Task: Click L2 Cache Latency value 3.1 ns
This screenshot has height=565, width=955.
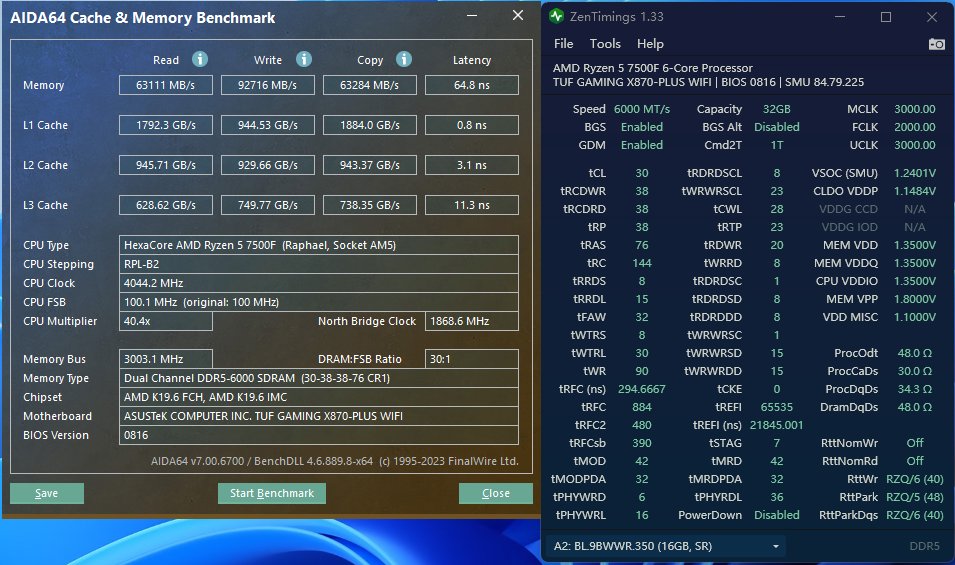Action: coord(472,165)
